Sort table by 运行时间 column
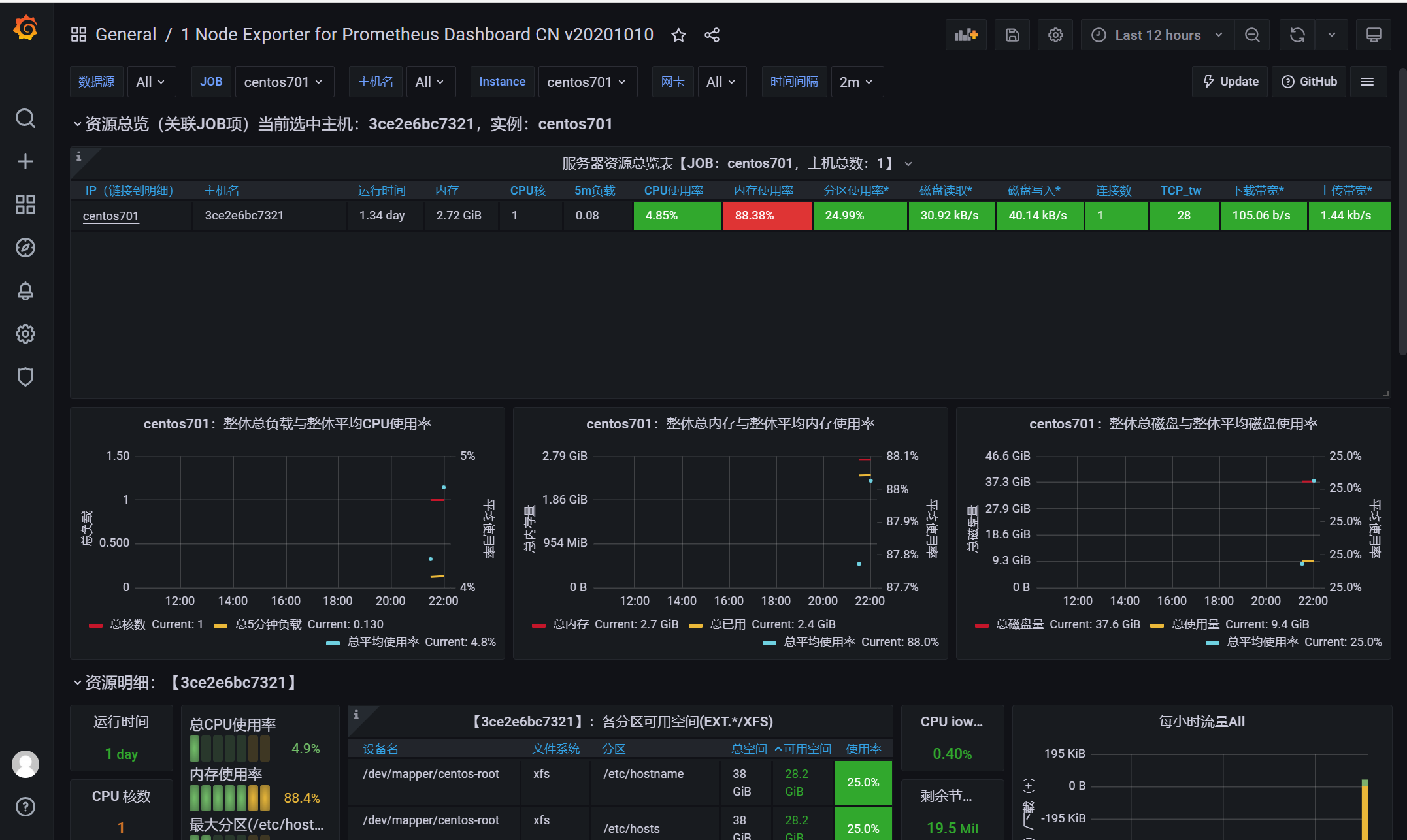Image resolution: width=1407 pixels, height=840 pixels. (382, 191)
